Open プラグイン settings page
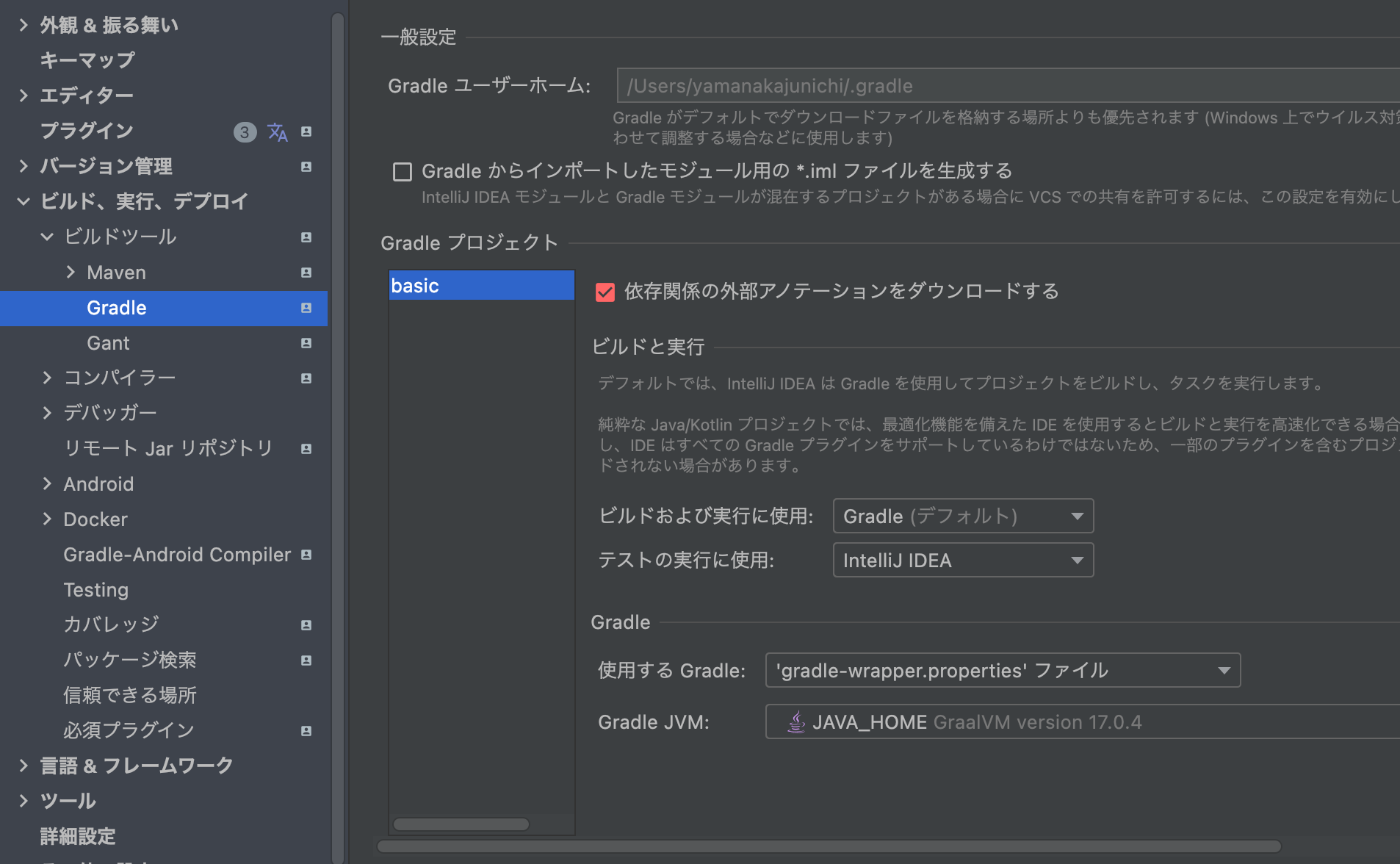The image size is (1400, 864). [x=87, y=131]
